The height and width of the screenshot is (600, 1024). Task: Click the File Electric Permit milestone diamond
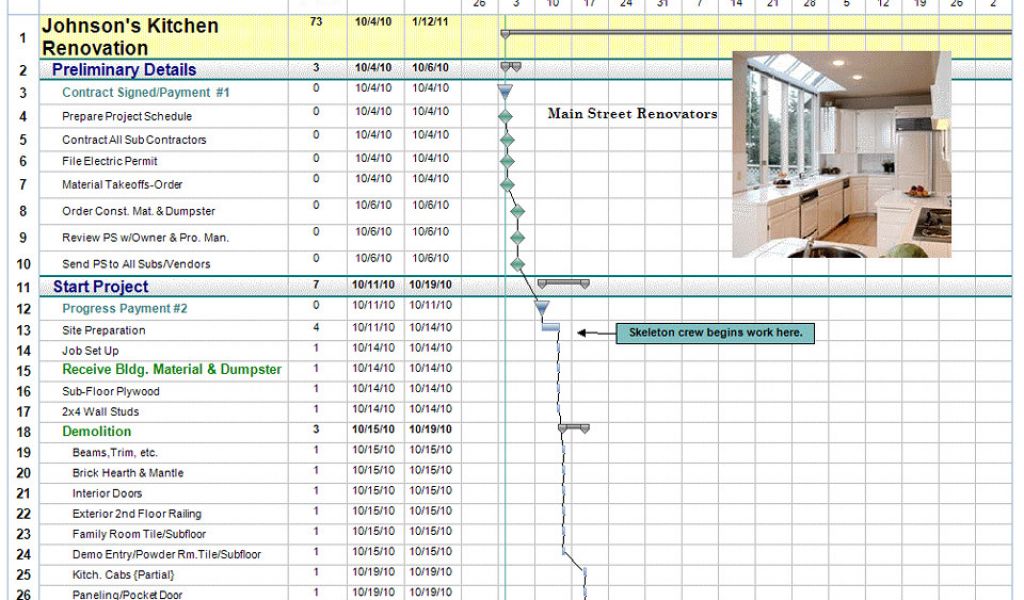pos(507,161)
